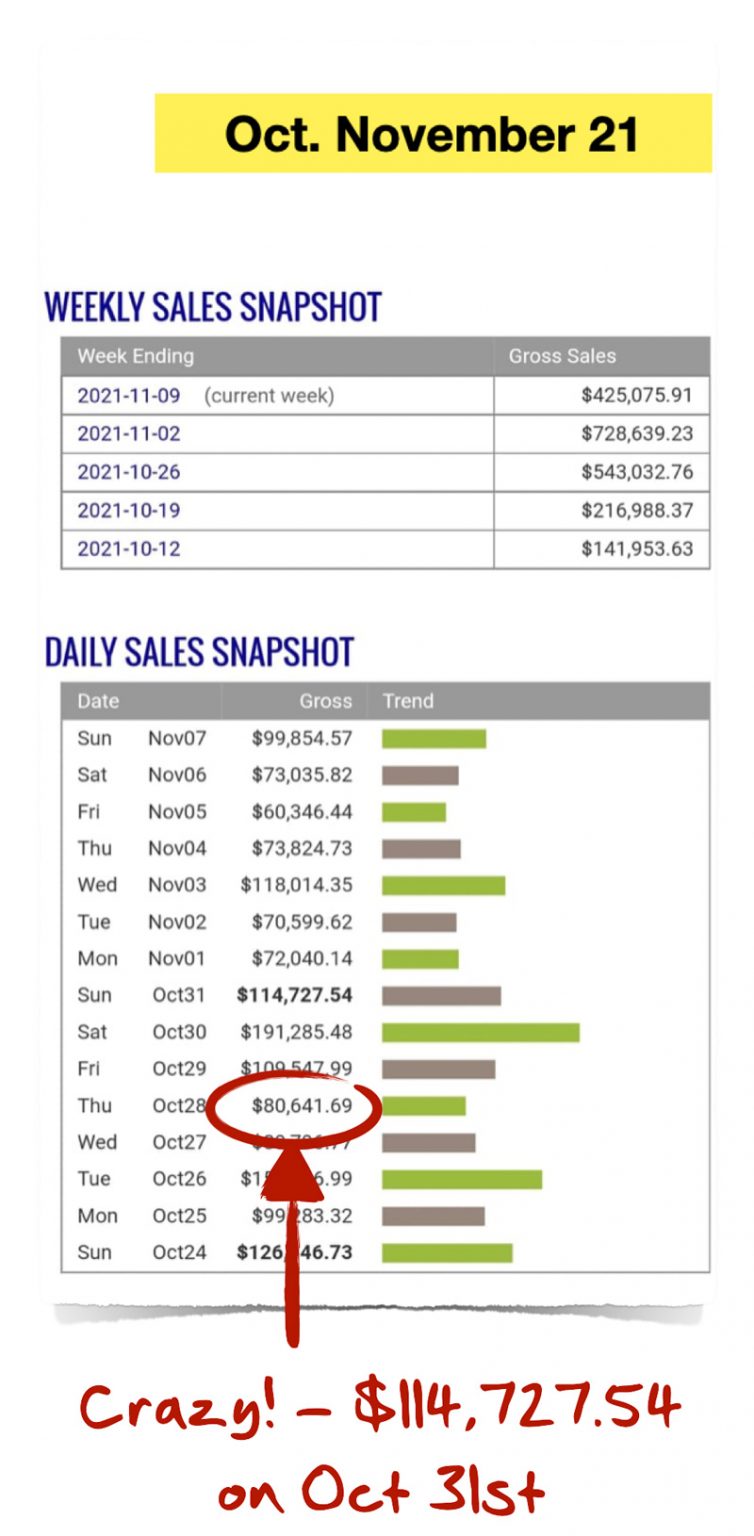Click the Gross Sales column header

click(562, 356)
